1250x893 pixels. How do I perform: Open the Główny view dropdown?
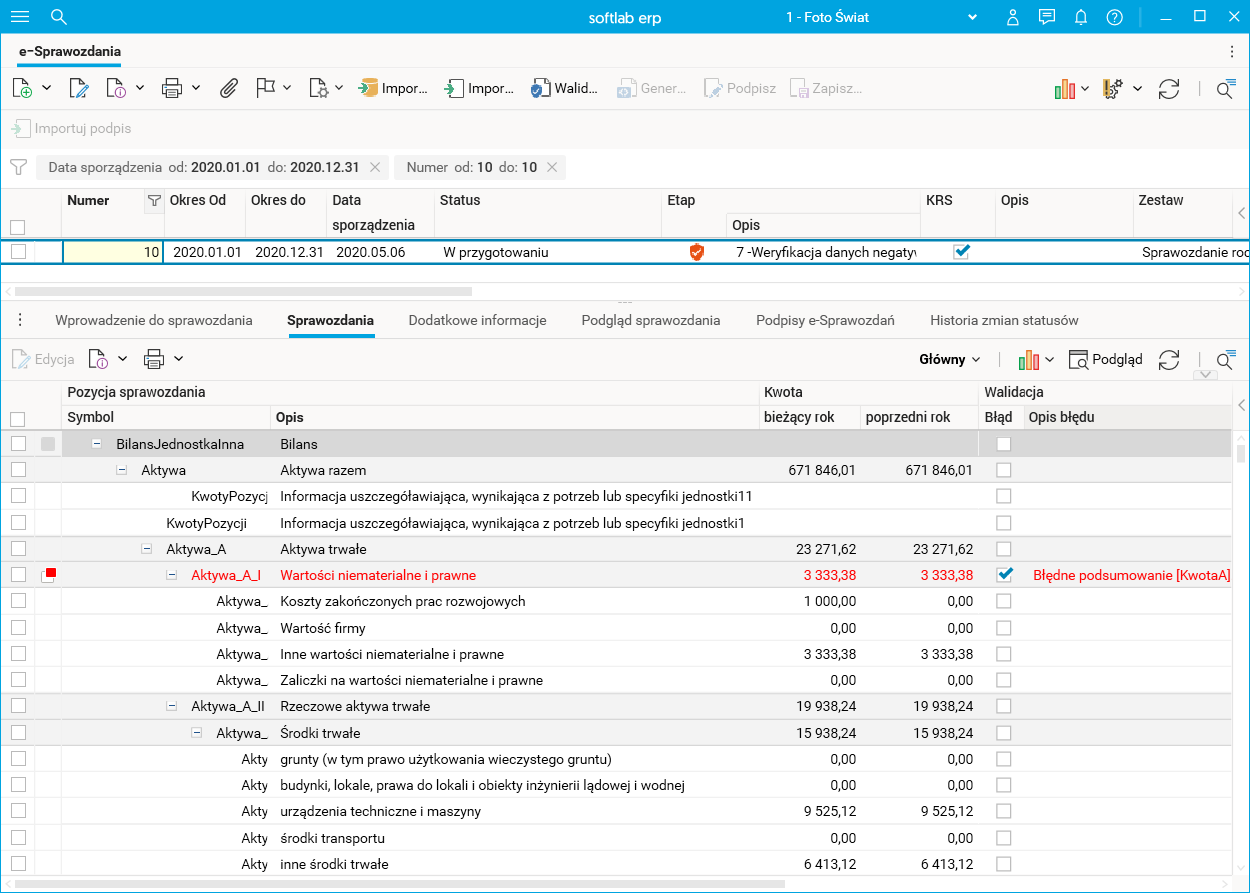pos(949,359)
